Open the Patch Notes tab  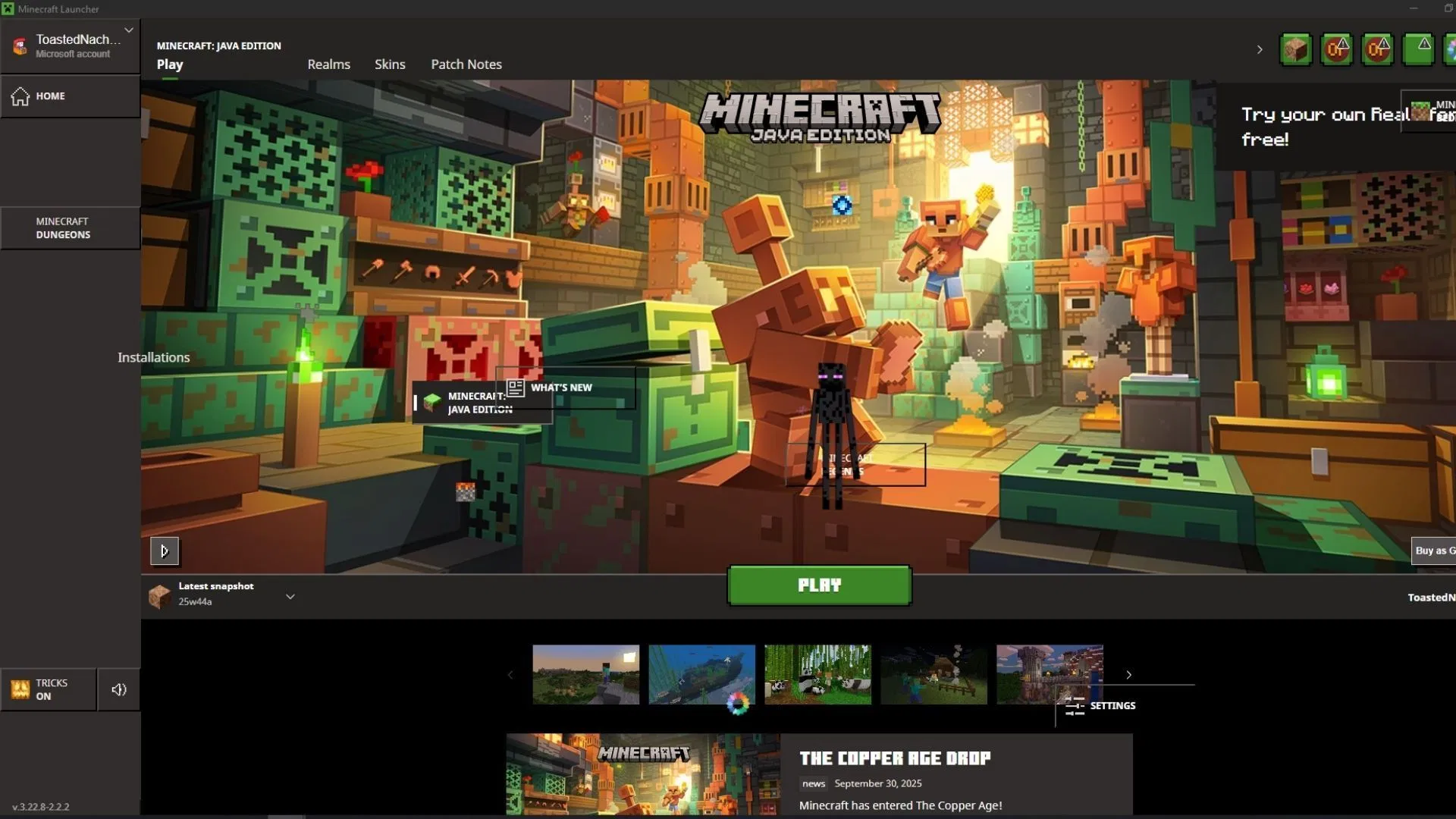[x=466, y=64]
